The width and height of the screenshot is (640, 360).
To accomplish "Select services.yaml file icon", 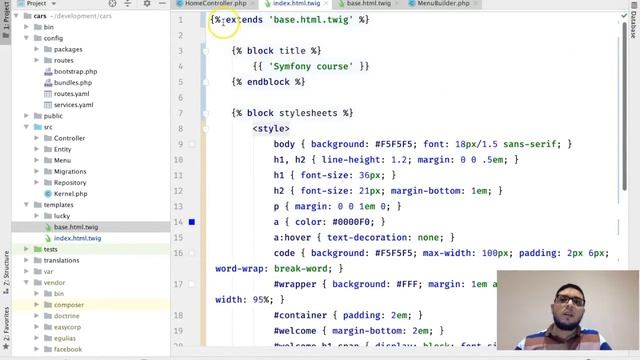I will (x=48, y=104).
